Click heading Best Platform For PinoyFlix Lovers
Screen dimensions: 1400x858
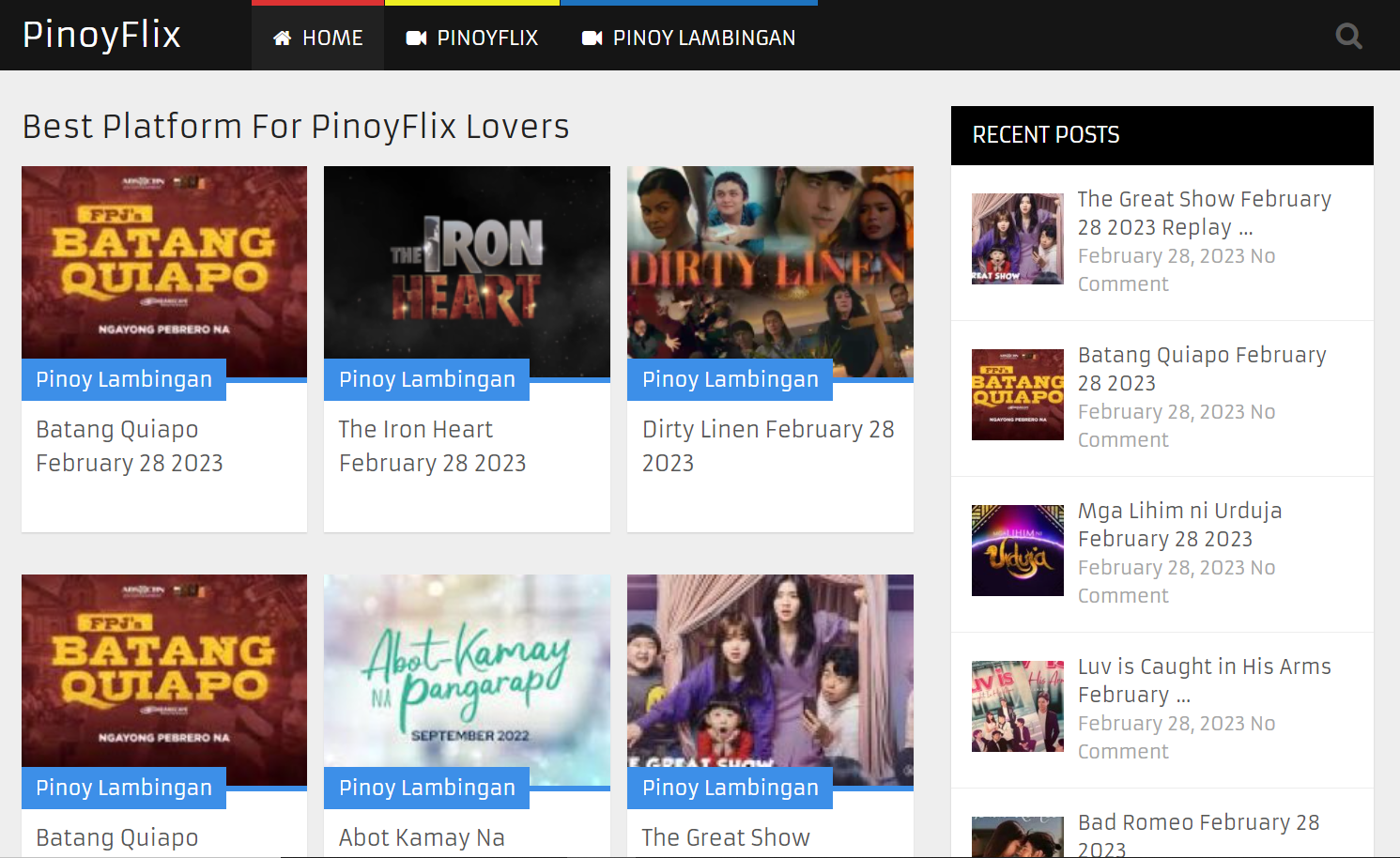coord(296,127)
